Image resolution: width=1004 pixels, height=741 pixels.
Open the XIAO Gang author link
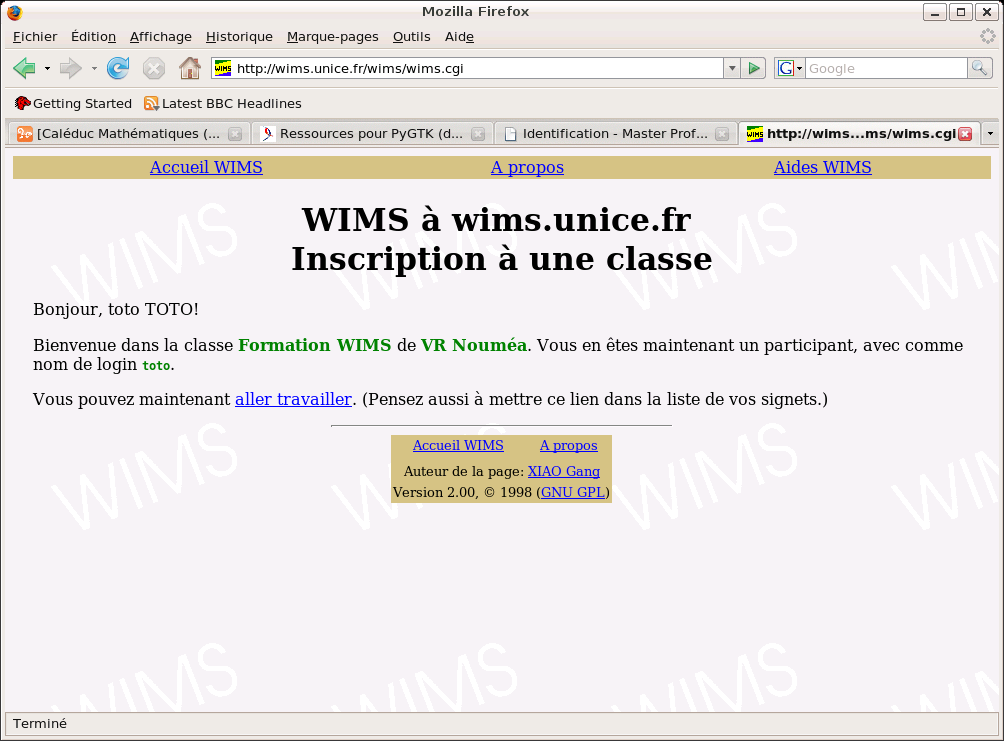563,471
